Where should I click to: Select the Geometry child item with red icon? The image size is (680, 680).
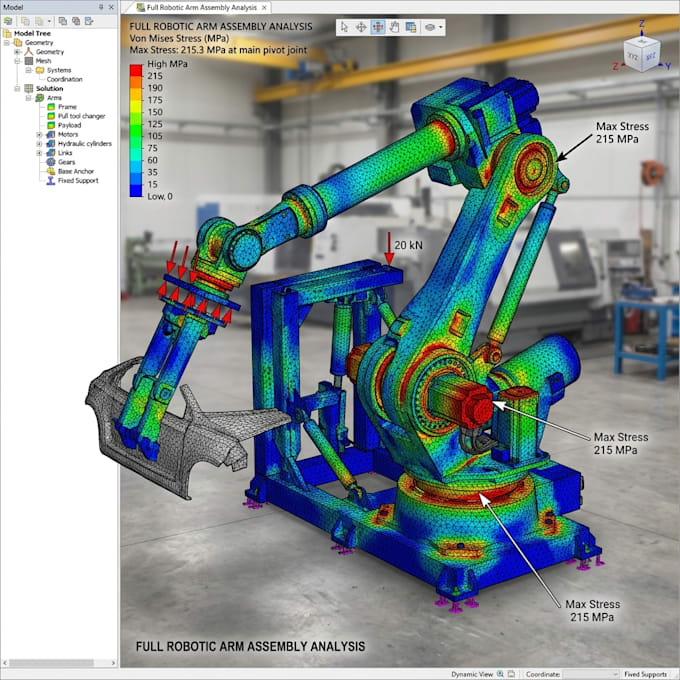click(49, 52)
